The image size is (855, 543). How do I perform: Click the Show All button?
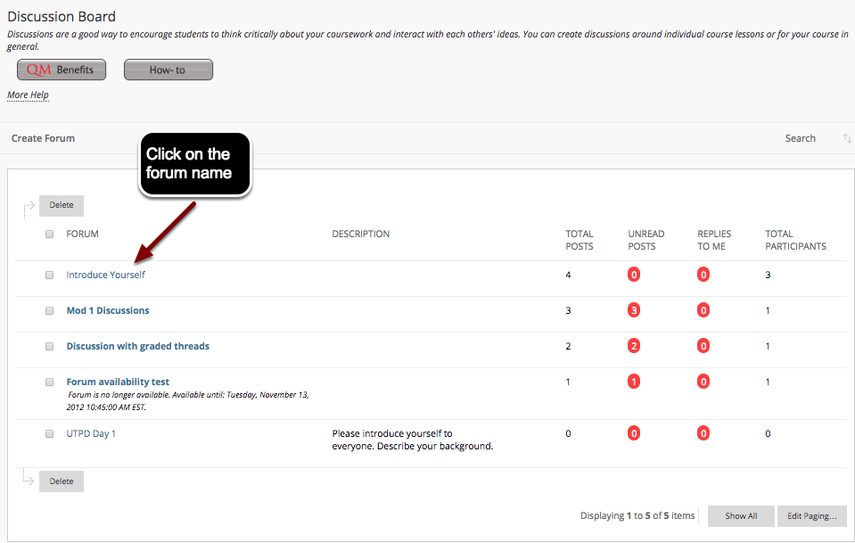point(741,516)
